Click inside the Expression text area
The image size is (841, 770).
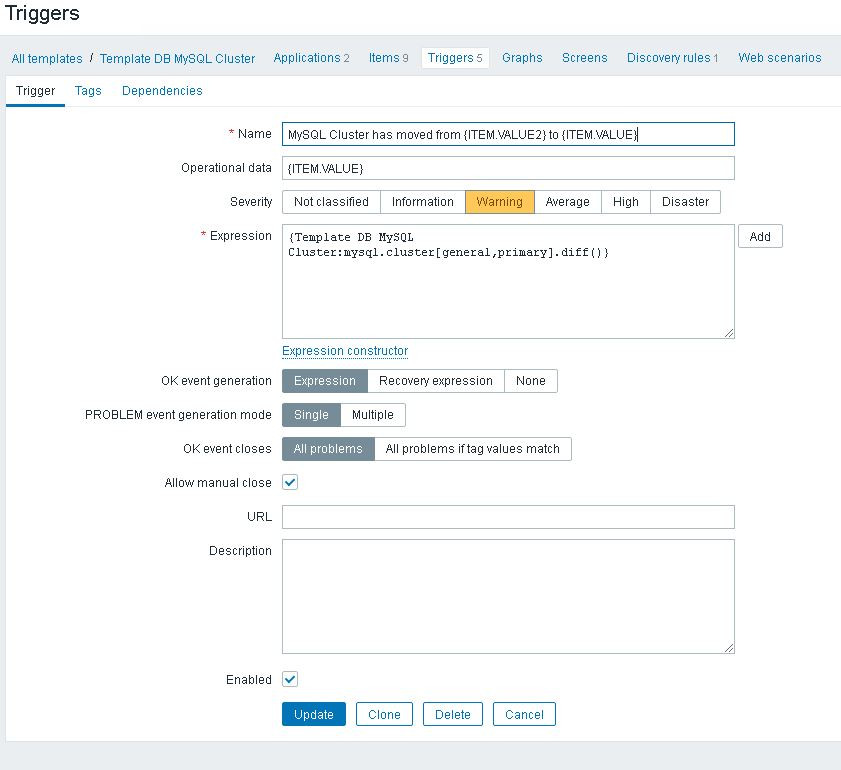pyautogui.click(x=508, y=282)
